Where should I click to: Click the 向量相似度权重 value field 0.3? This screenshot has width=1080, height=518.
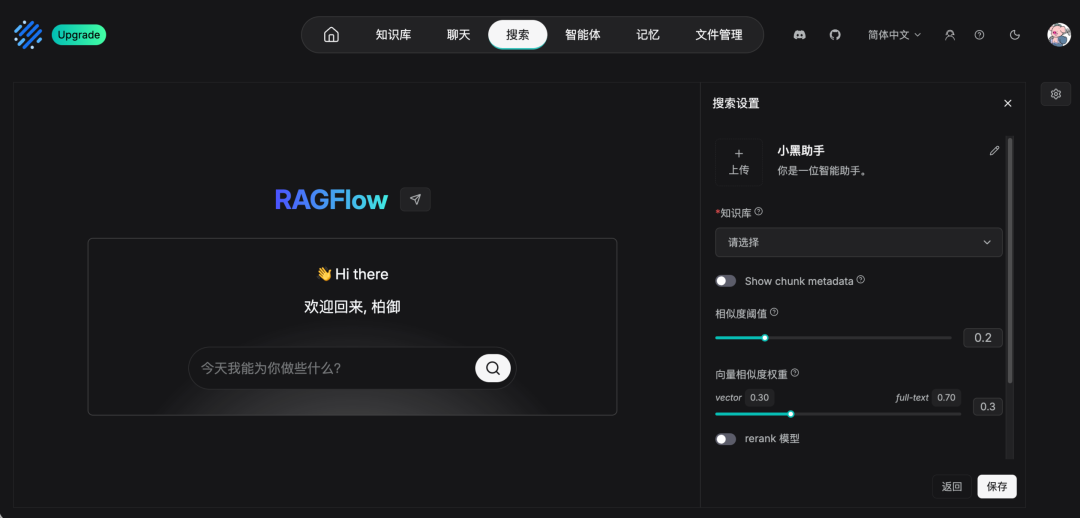click(988, 406)
